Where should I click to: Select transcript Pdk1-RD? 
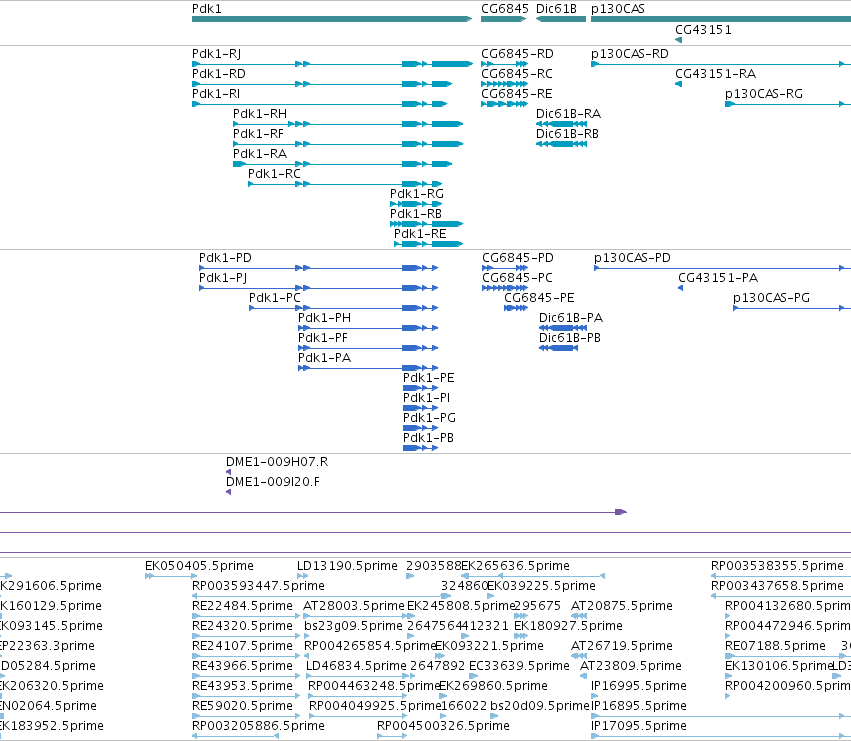pos(322,84)
